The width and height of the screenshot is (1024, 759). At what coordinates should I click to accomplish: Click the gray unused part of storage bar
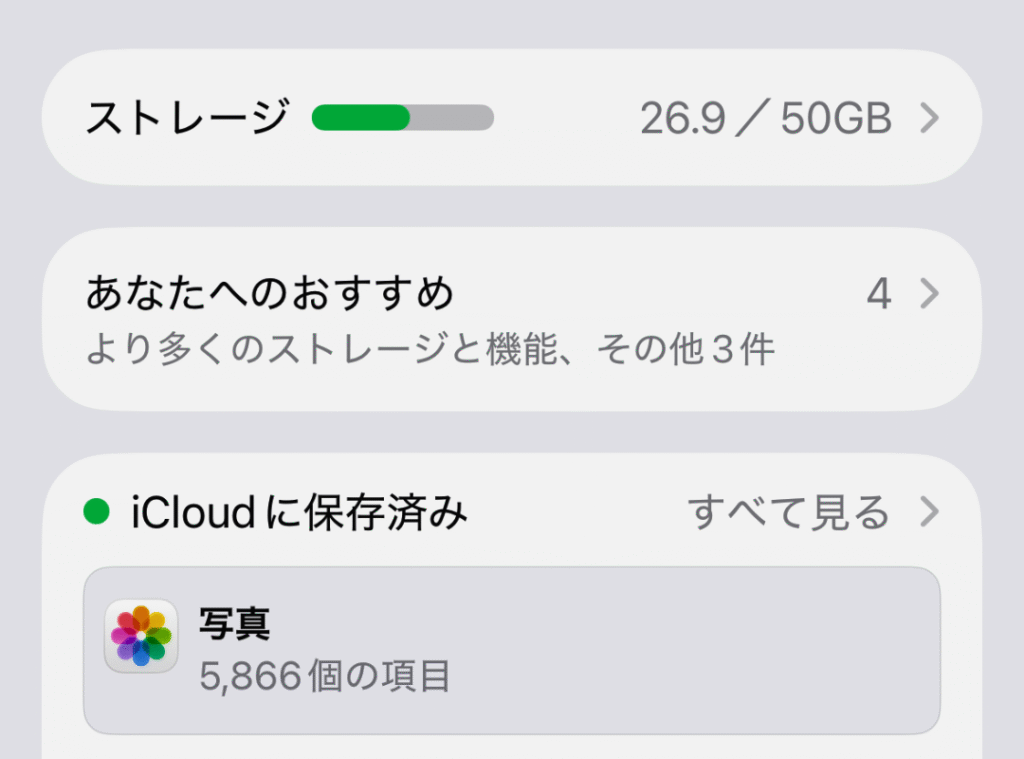(452, 118)
